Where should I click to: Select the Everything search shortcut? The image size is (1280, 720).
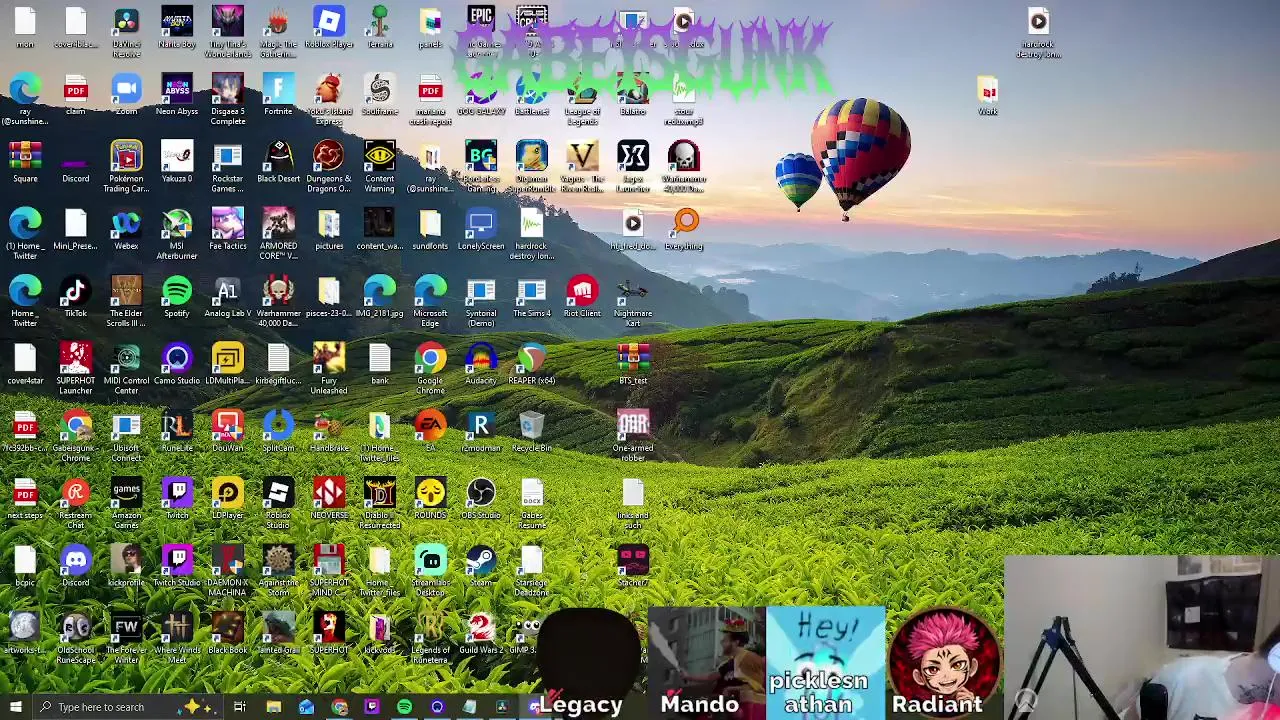[684, 229]
